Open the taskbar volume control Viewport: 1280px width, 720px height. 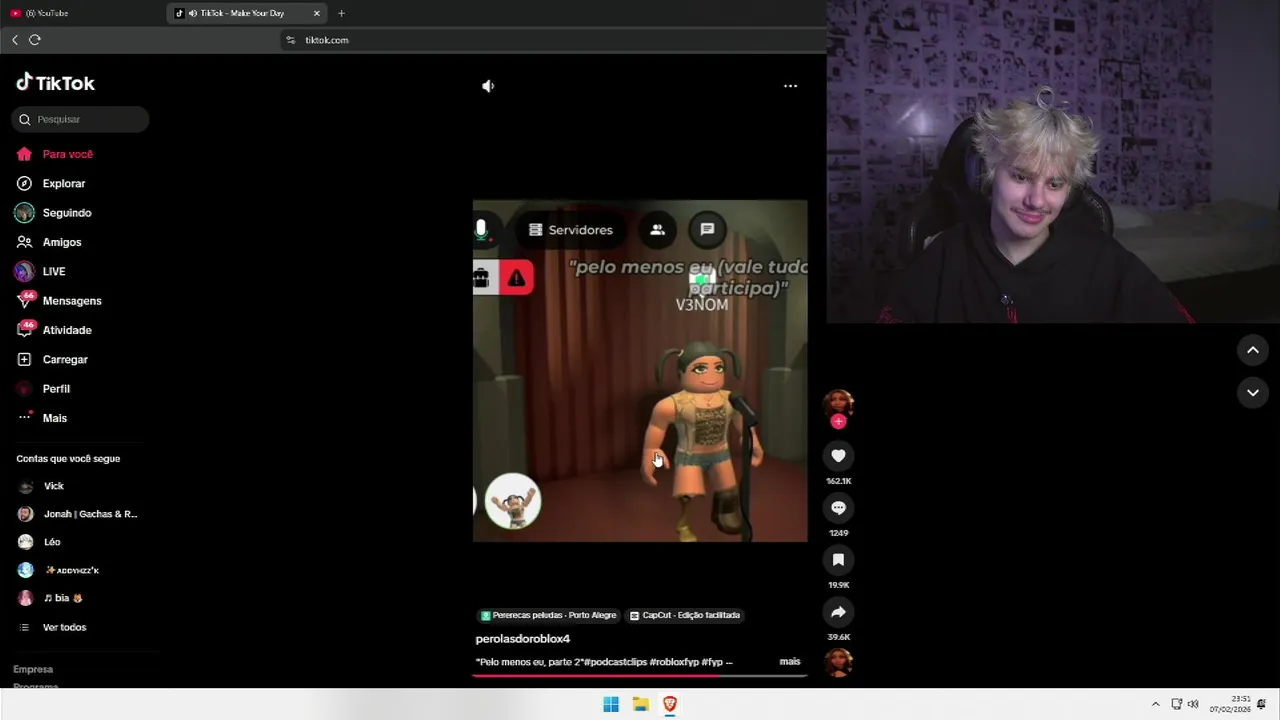(1193, 704)
